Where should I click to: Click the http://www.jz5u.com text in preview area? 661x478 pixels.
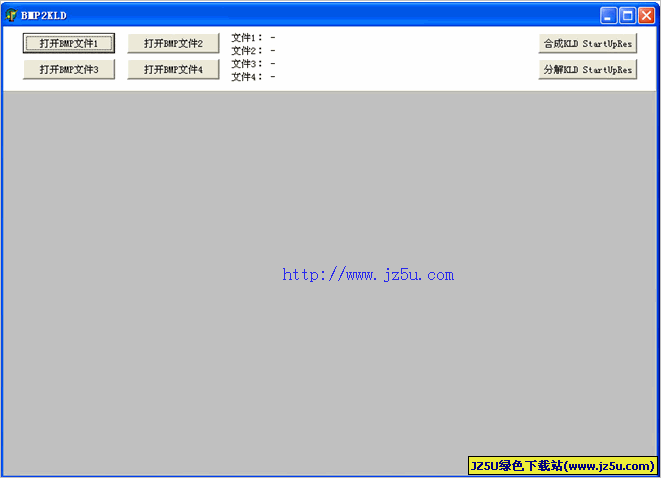coord(368,274)
